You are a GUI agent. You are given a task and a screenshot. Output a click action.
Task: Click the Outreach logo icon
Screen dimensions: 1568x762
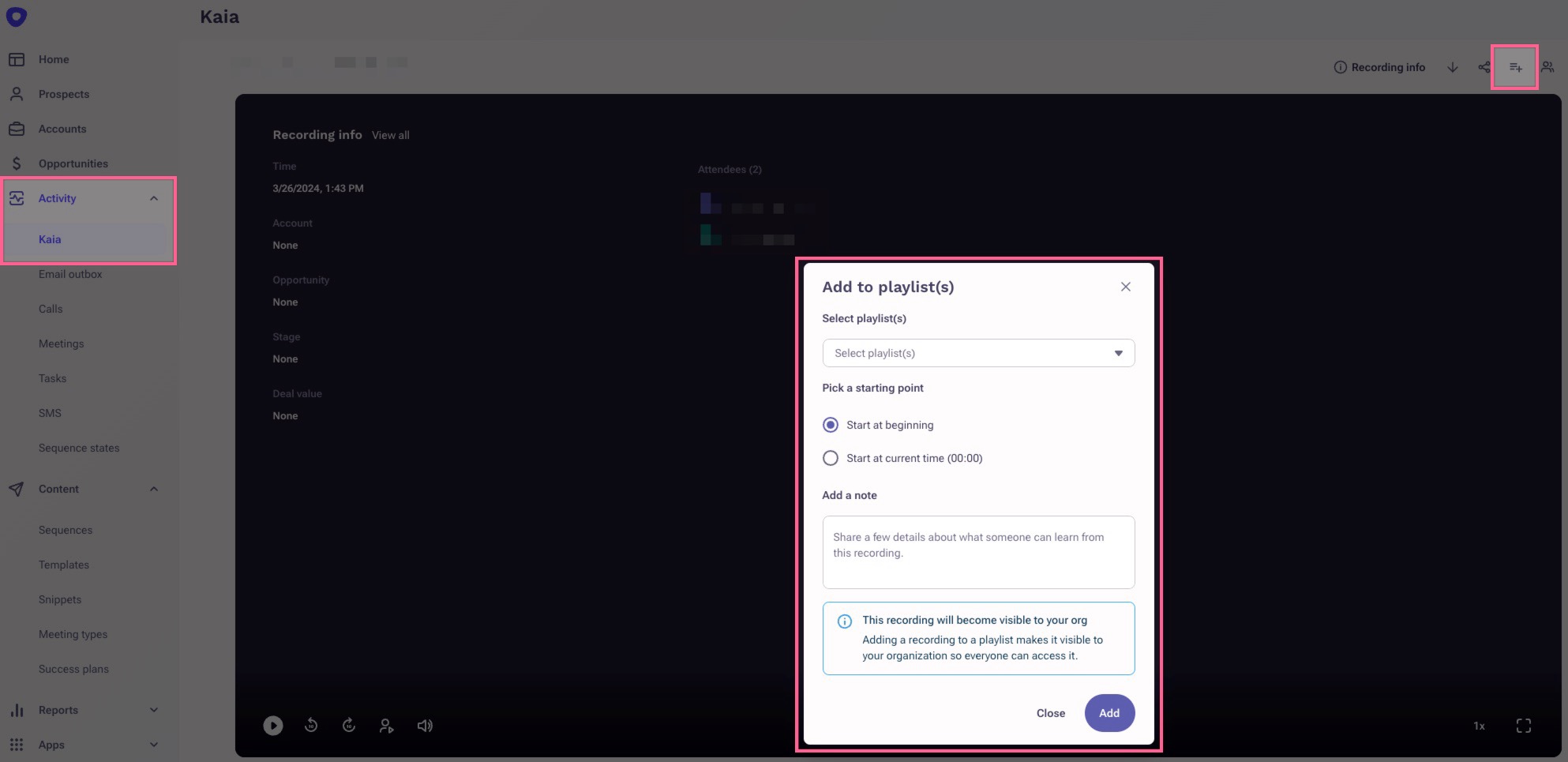(x=17, y=17)
